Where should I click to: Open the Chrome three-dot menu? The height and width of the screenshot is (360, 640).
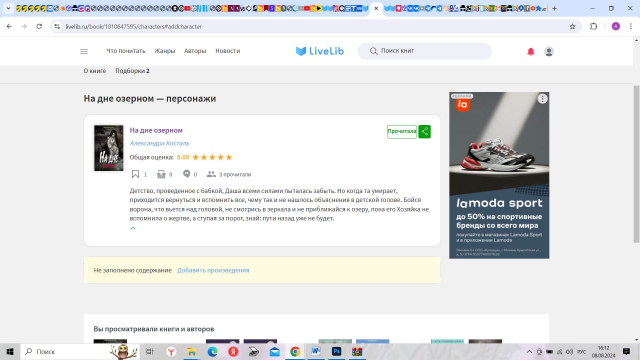pyautogui.click(x=631, y=27)
